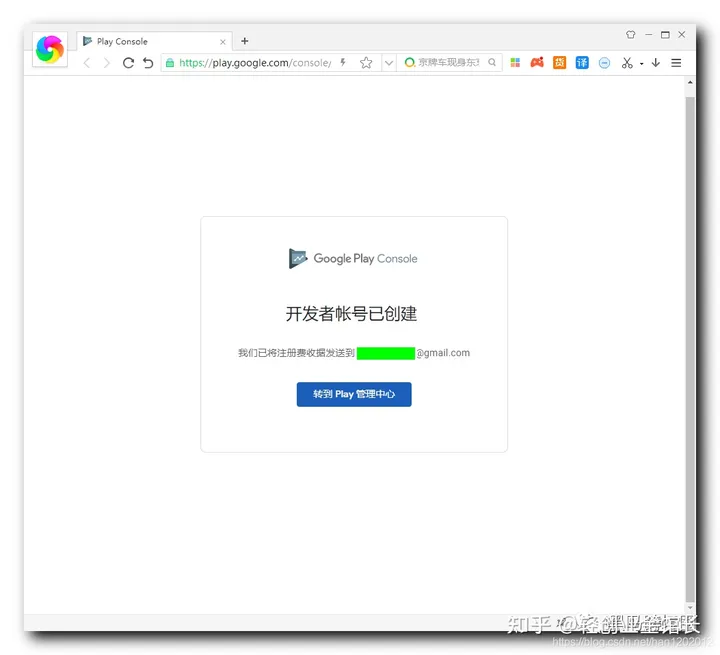The height and width of the screenshot is (655, 720).
Task: Click the scissors screenshot tool
Action: (x=627, y=63)
